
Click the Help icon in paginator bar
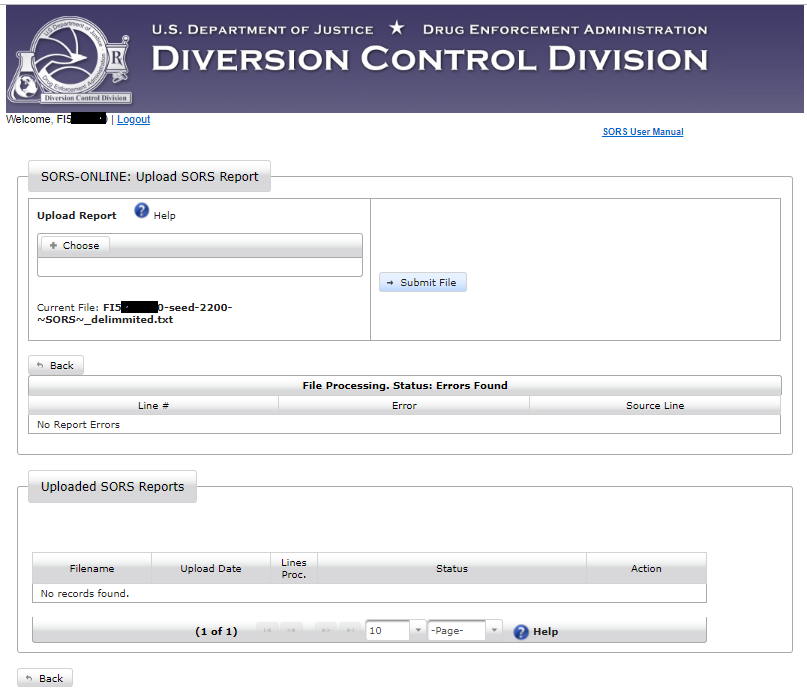(521, 632)
